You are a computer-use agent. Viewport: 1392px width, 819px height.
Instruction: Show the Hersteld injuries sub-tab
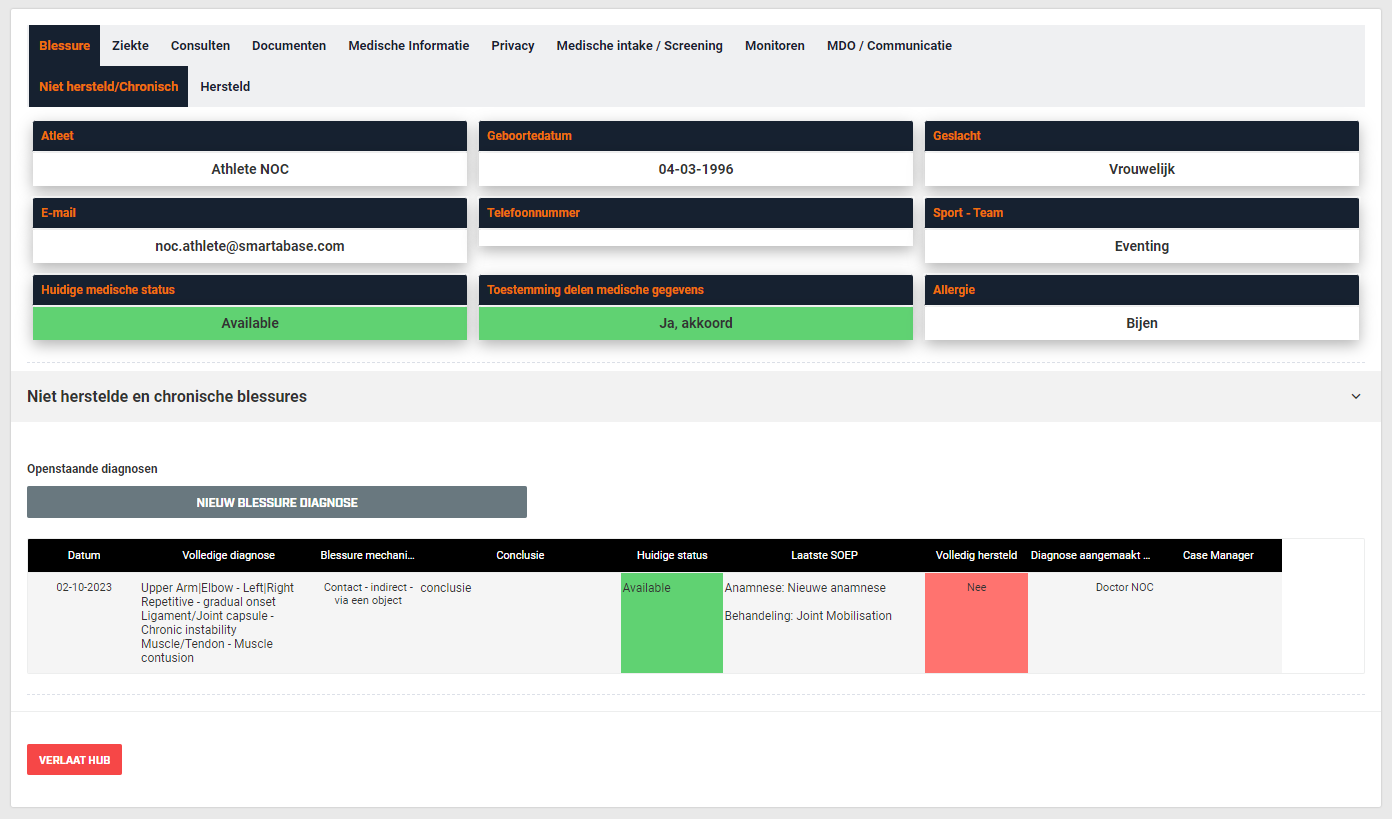[225, 87]
